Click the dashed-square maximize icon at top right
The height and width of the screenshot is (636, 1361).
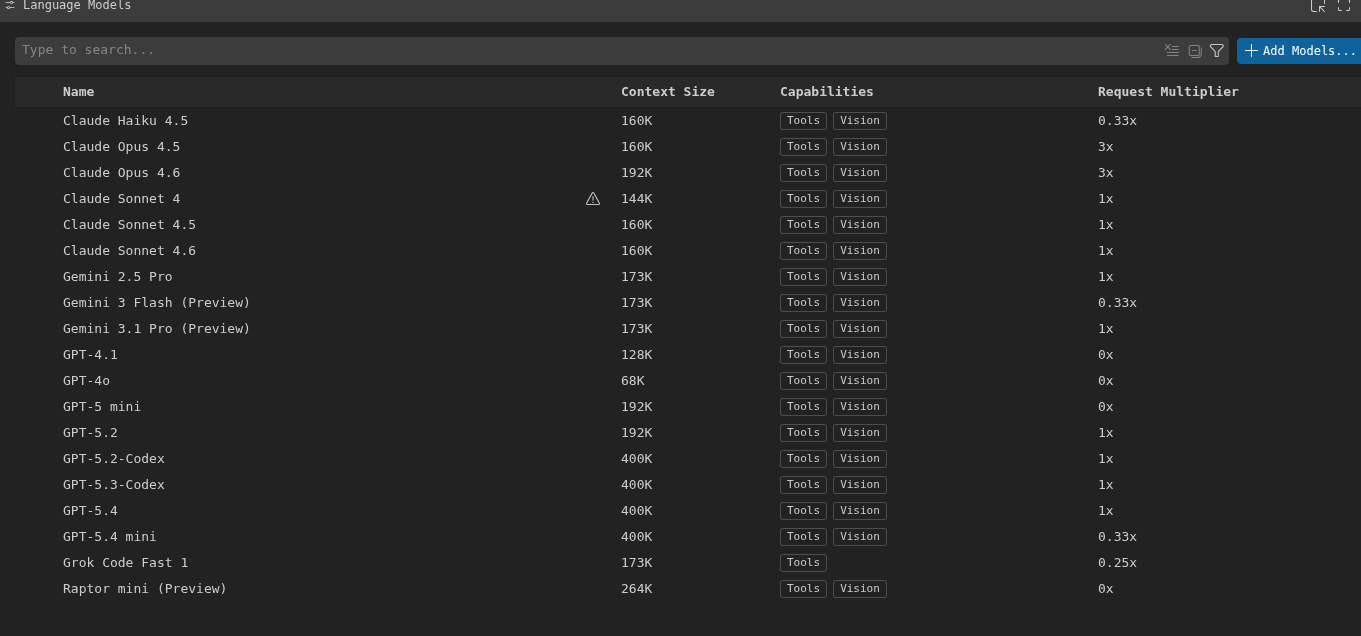[x=1344, y=6]
